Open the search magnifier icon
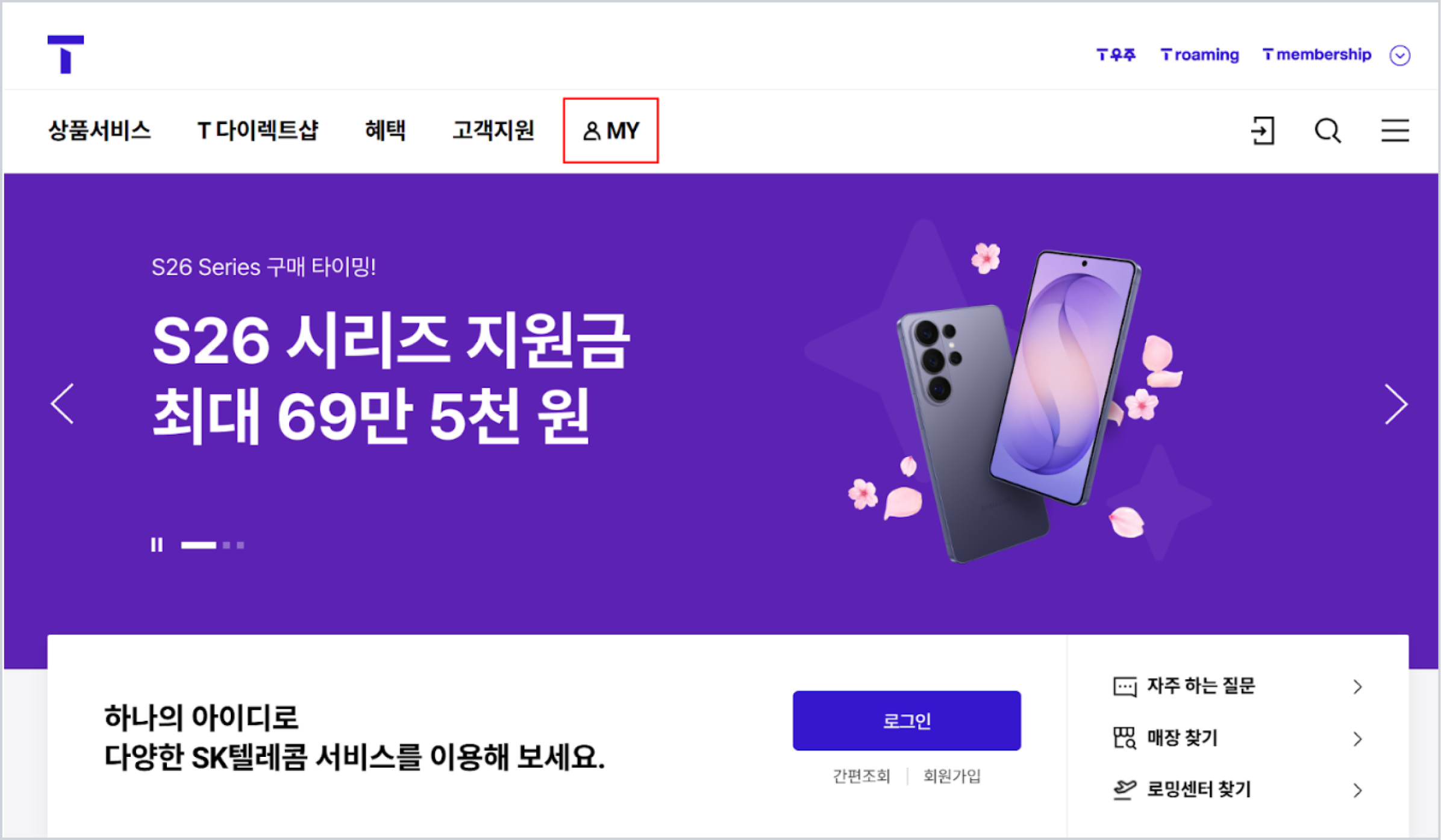The image size is (1441, 840). pyautogui.click(x=1328, y=131)
